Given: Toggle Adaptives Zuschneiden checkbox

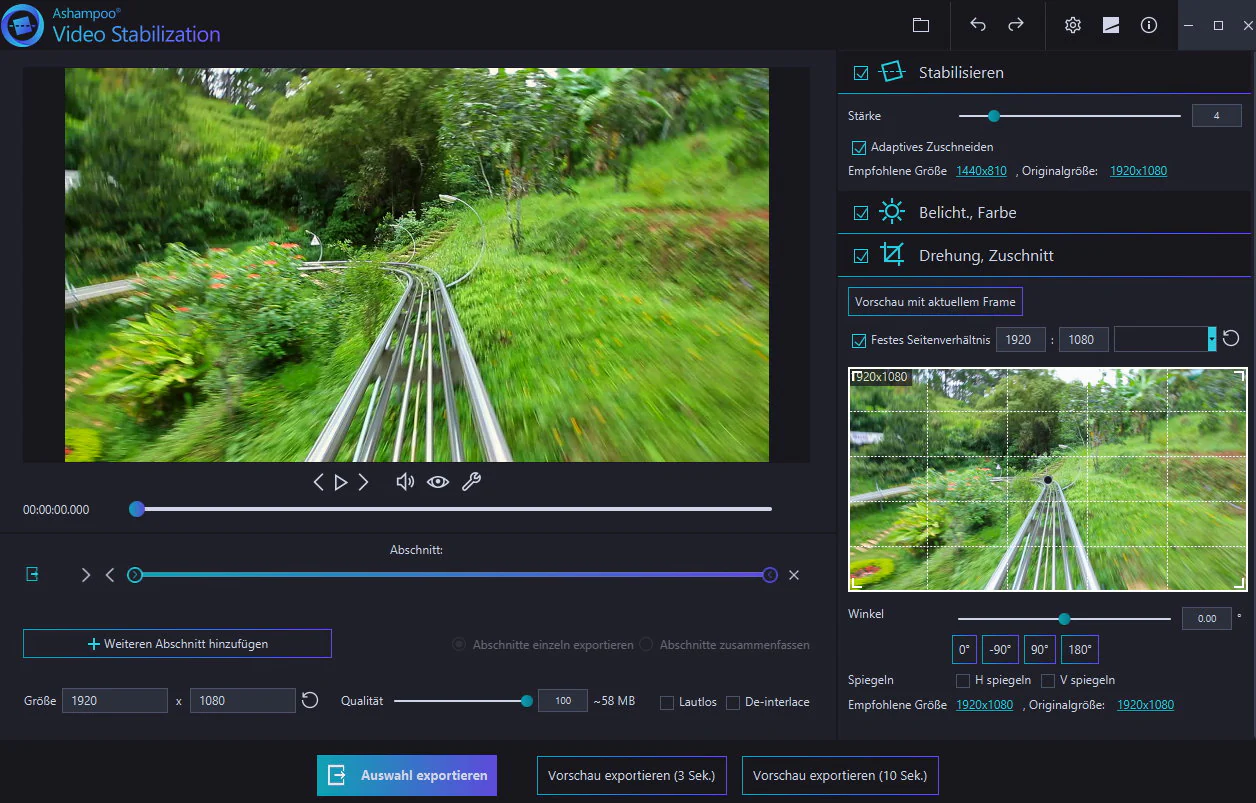Looking at the screenshot, I should [858, 147].
